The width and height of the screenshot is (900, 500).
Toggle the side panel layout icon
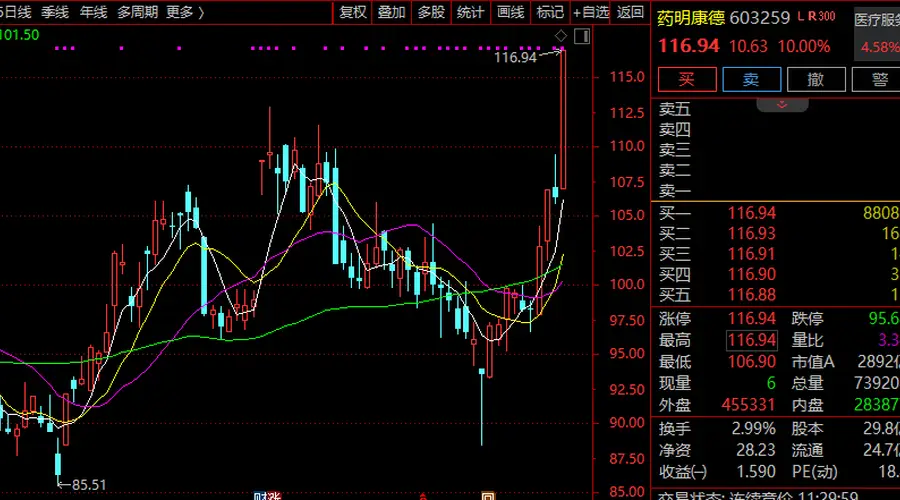coord(582,37)
